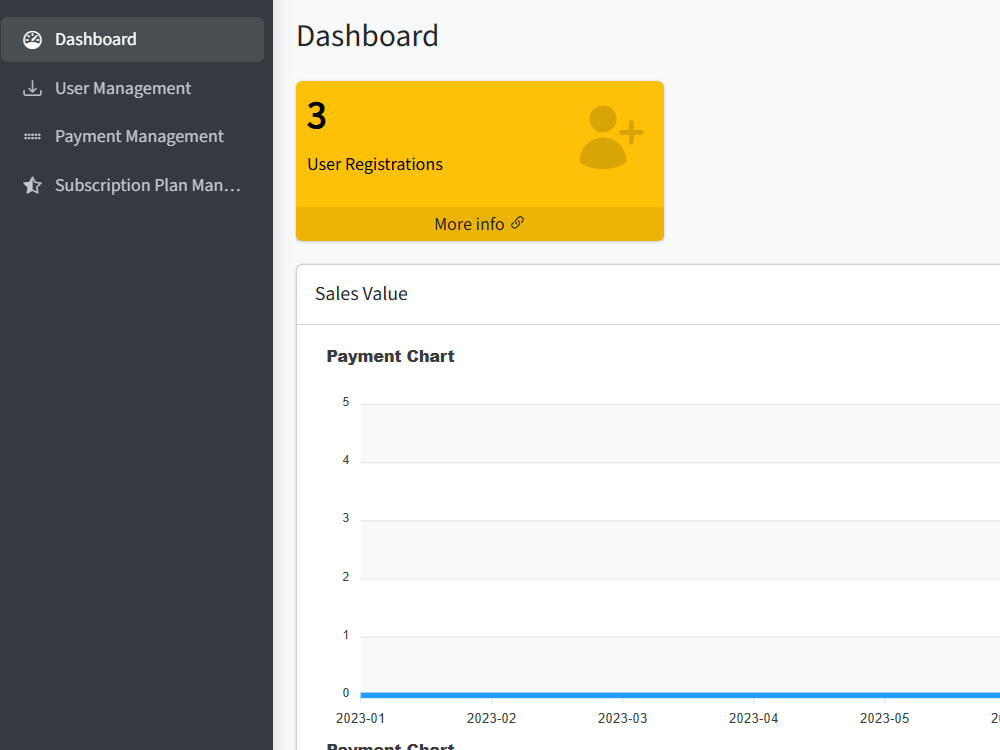Click the User Registrations label
This screenshot has width=1000, height=750.
pyautogui.click(x=375, y=165)
